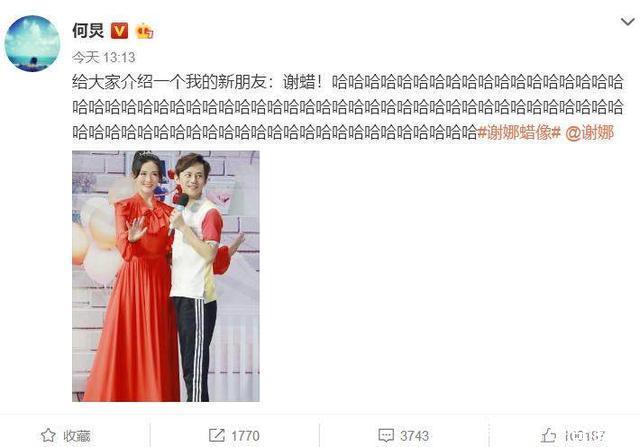
Task: Click the comment speech bubble icon
Action: coord(386,435)
